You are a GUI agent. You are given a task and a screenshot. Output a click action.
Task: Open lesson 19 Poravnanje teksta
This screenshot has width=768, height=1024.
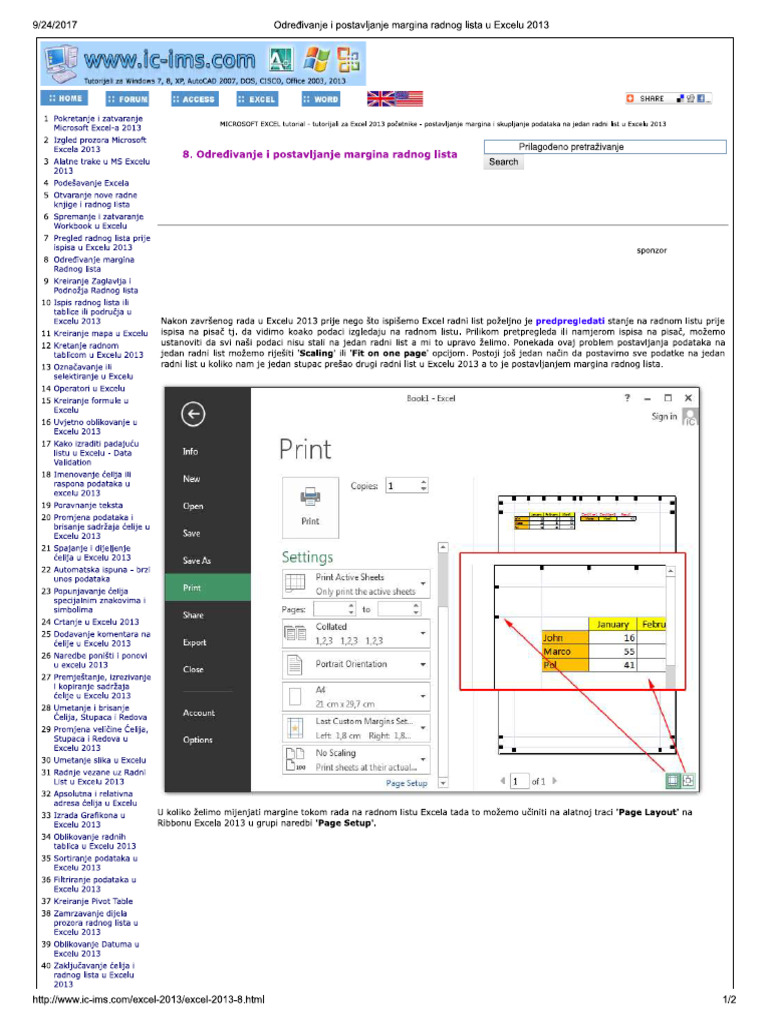88,505
